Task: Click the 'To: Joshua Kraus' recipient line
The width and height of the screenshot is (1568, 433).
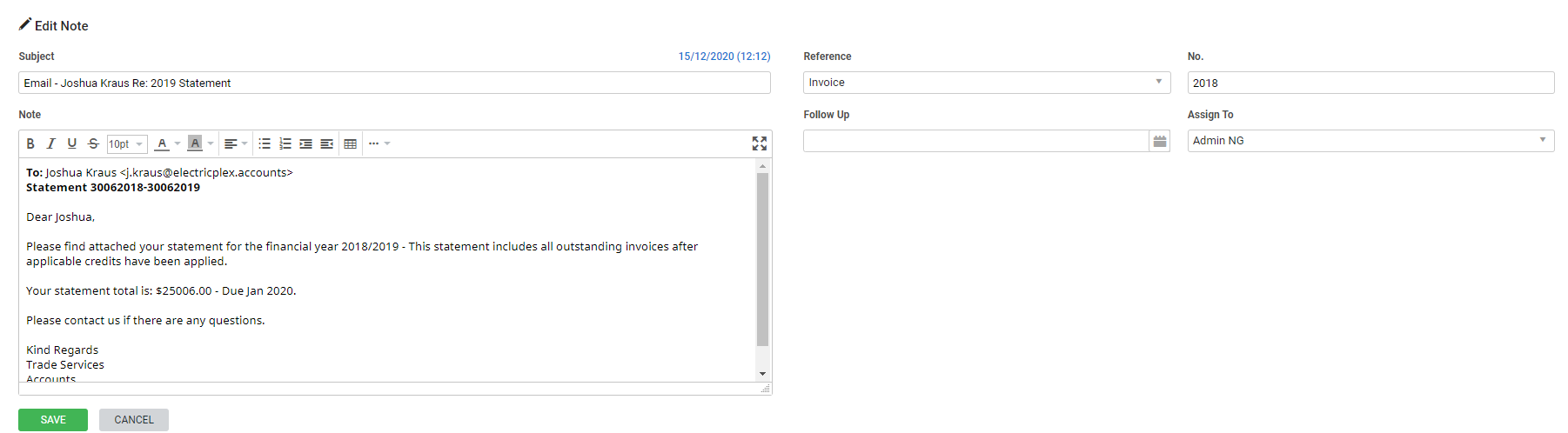Action: coord(159,173)
